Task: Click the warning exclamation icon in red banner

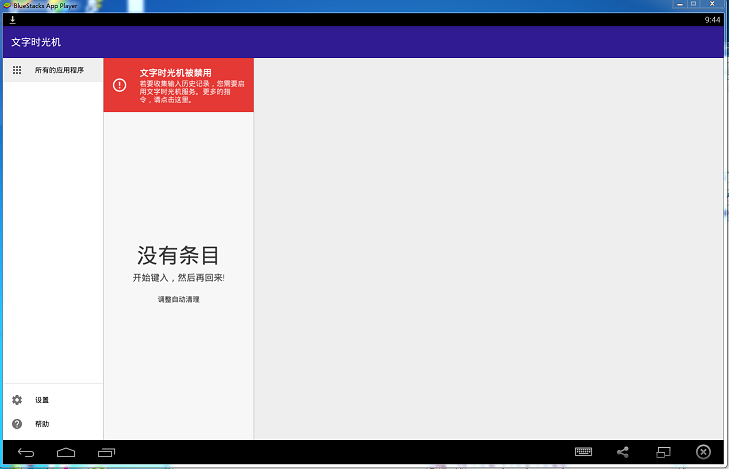Action: click(120, 85)
